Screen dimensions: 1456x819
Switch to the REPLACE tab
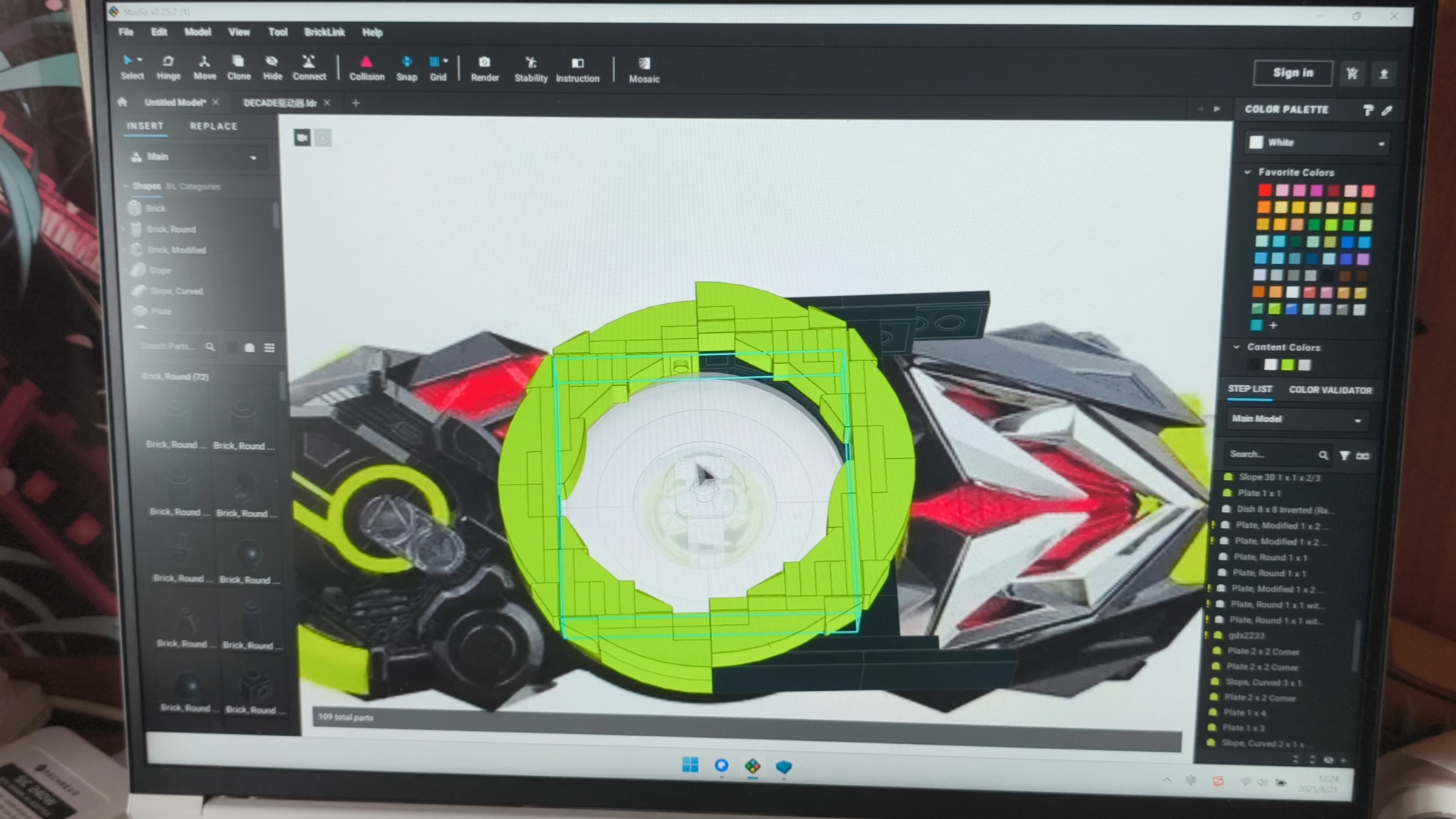[213, 126]
